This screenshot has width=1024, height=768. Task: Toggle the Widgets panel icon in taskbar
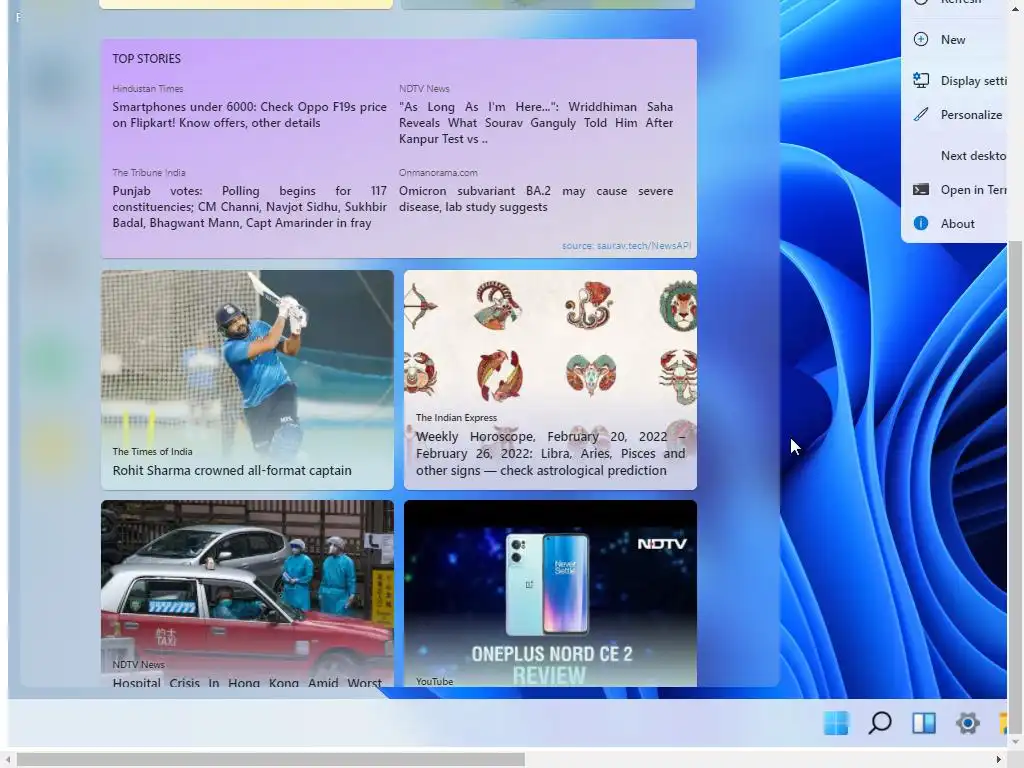pyautogui.click(x=923, y=723)
